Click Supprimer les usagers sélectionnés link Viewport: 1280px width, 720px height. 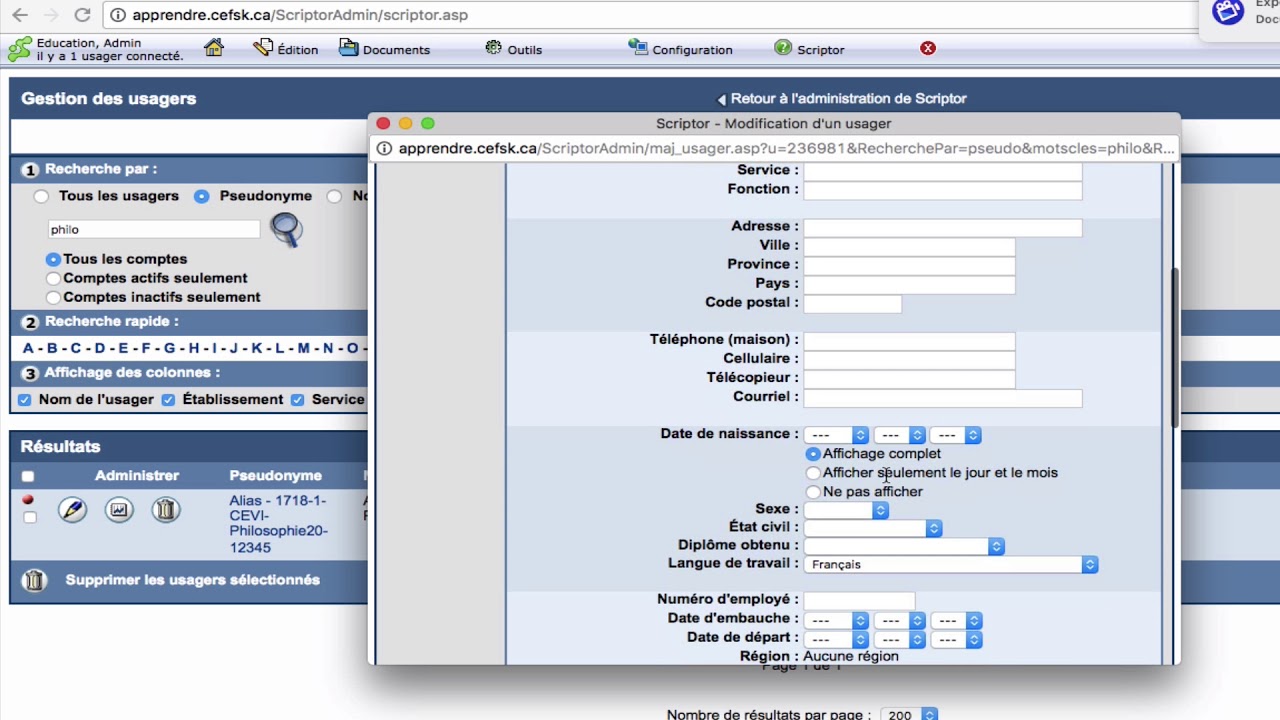pyautogui.click(x=193, y=580)
